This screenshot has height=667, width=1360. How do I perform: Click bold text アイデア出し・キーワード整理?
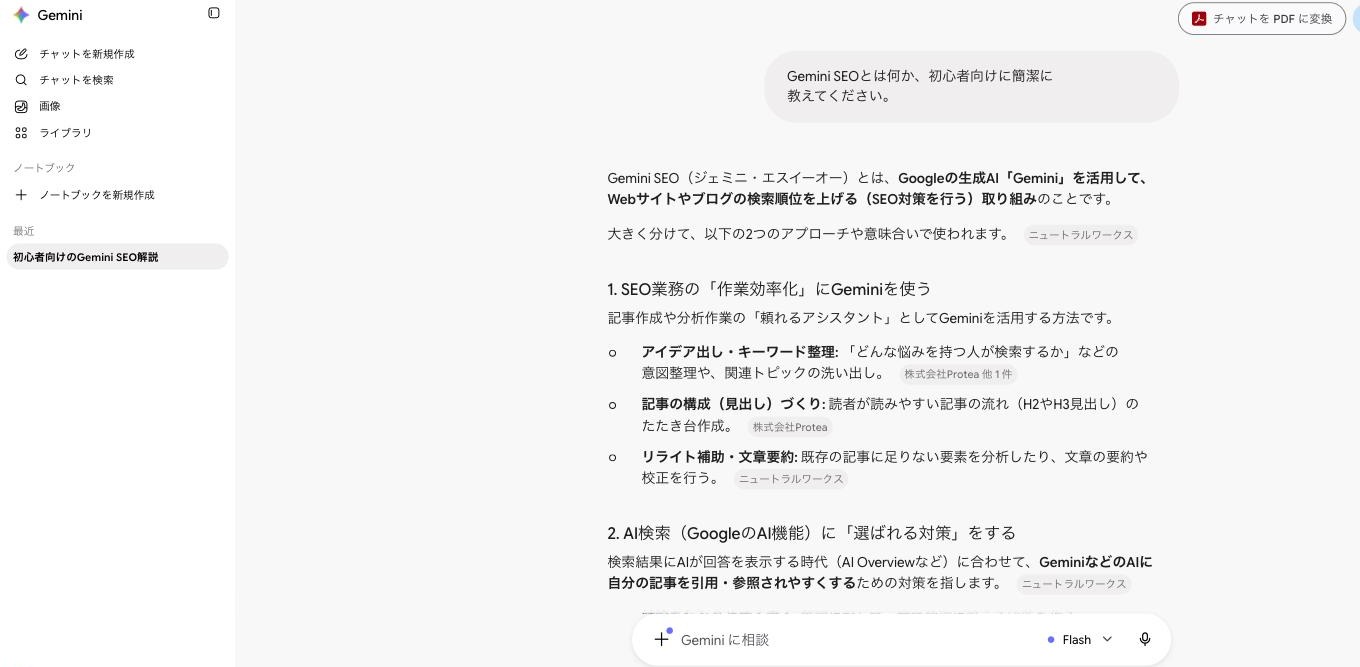pyautogui.click(x=739, y=352)
